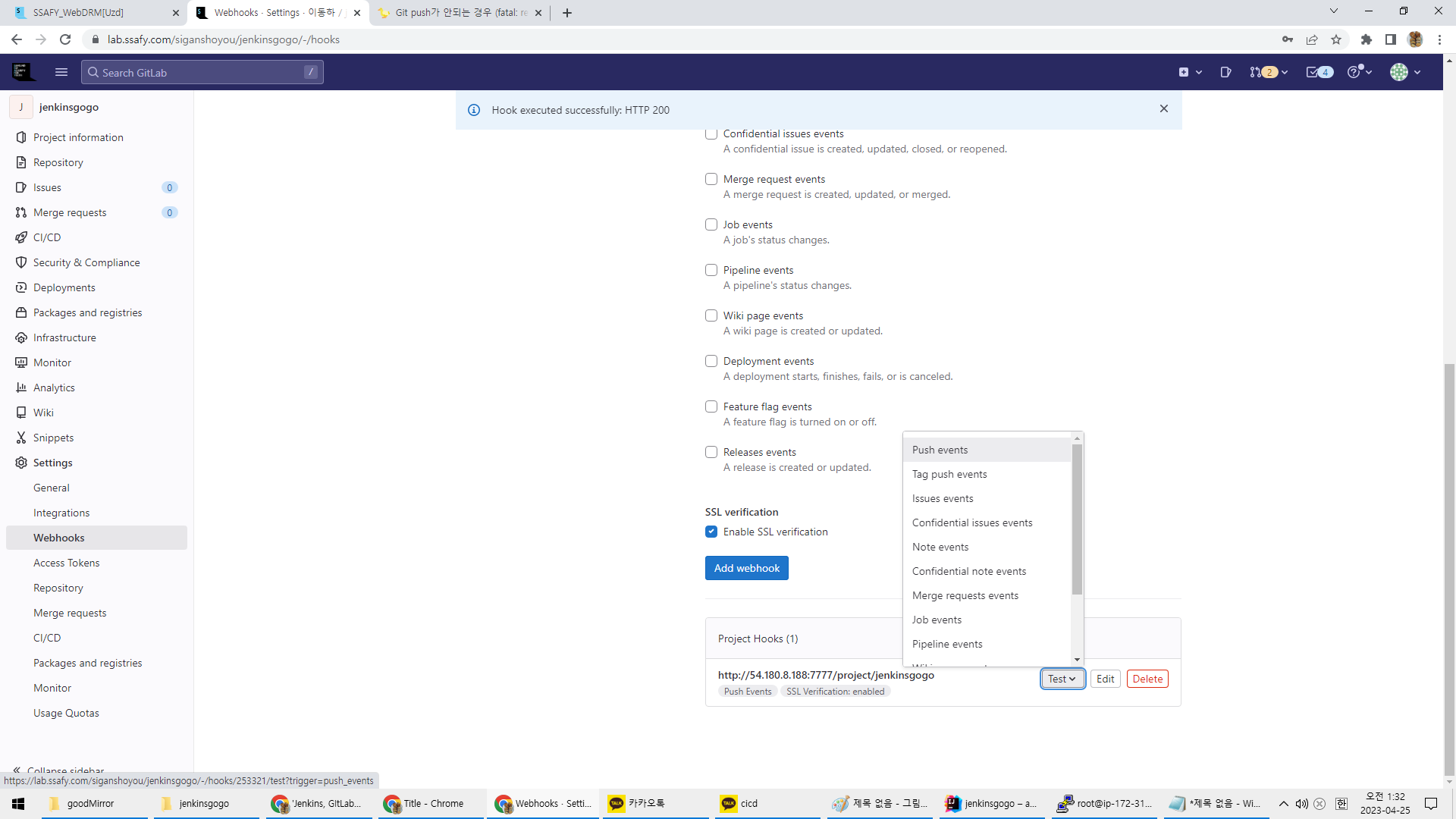Dismiss the hook executed alert
This screenshot has width=1456, height=819.
(1163, 109)
